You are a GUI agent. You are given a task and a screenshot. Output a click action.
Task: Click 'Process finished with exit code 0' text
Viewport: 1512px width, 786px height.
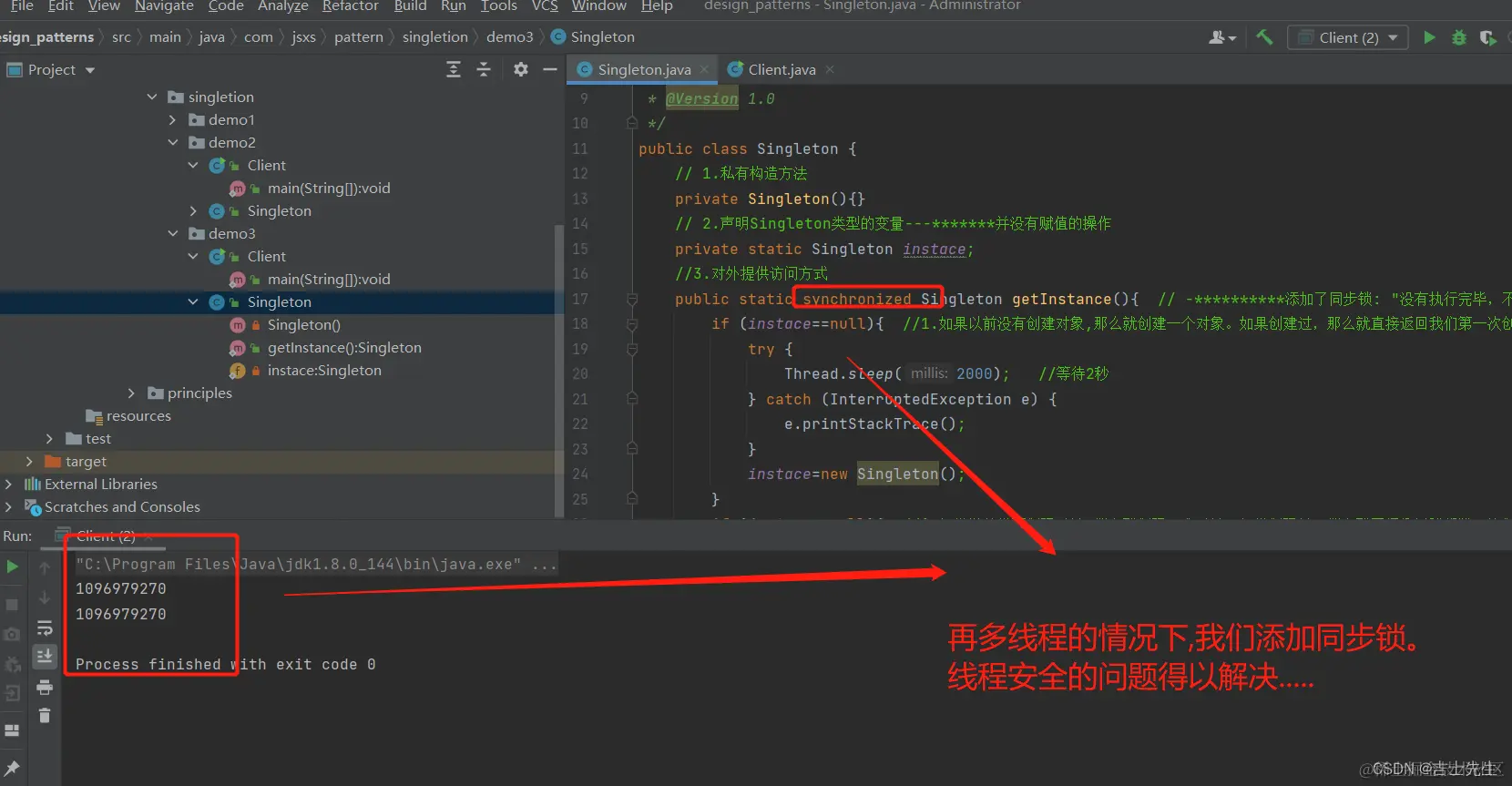(x=225, y=665)
